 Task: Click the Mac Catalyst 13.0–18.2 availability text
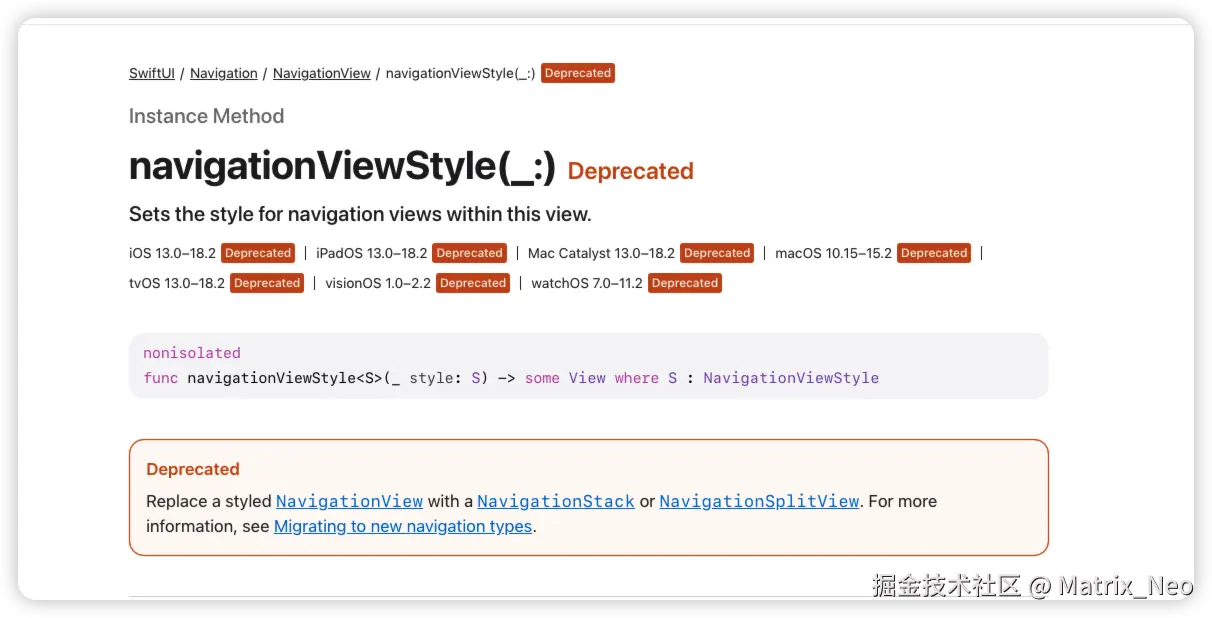[601, 253]
